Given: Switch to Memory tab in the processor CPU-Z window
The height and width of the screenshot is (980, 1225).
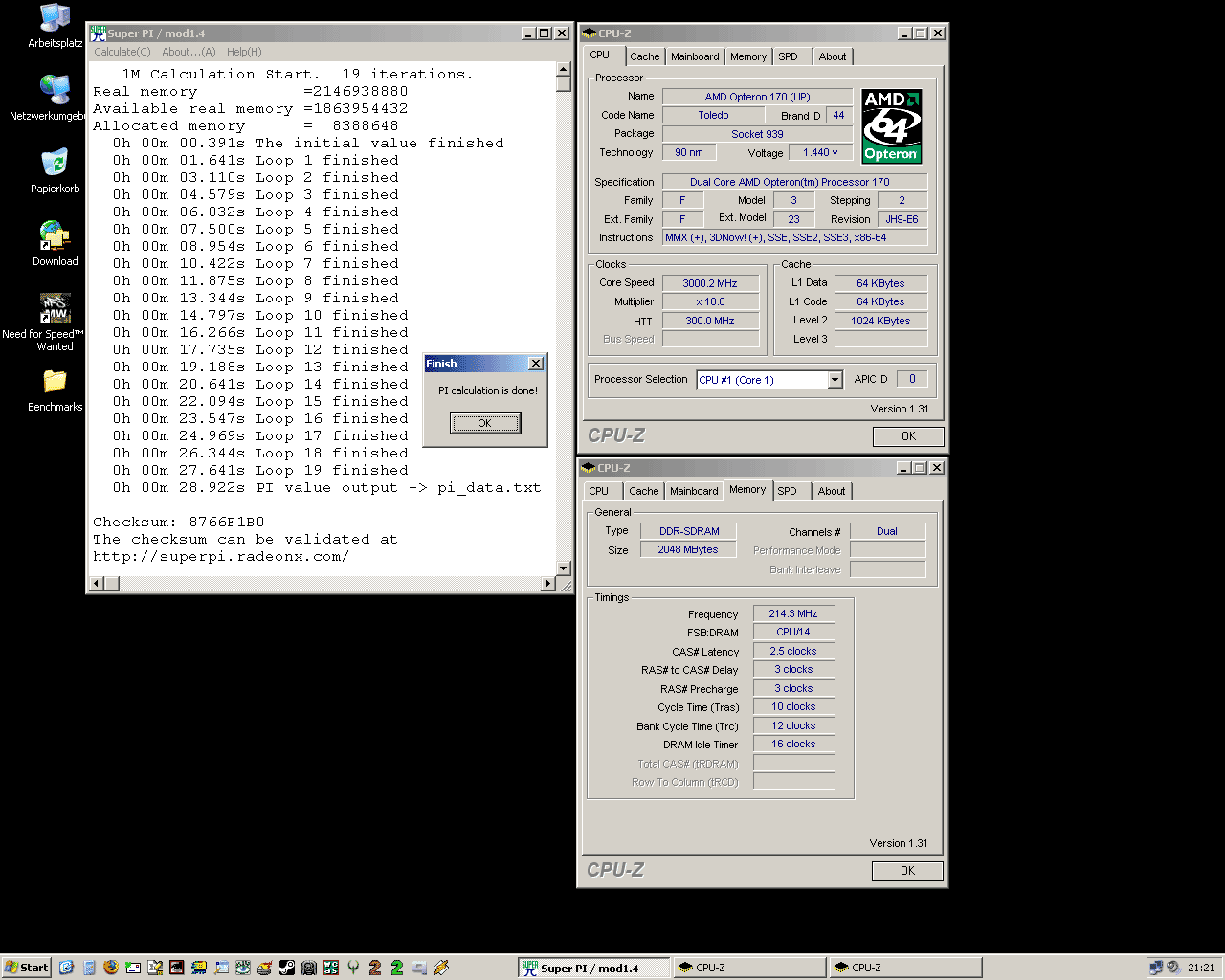Looking at the screenshot, I should point(748,56).
